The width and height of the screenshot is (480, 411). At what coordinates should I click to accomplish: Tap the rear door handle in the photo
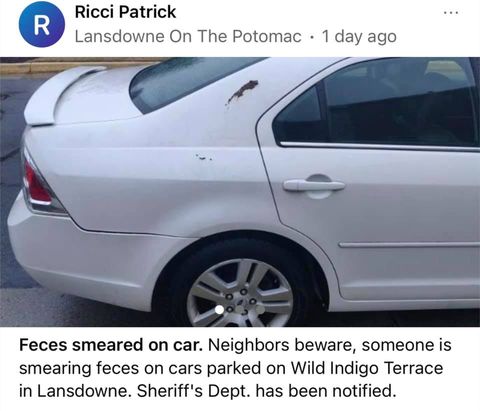[314, 185]
